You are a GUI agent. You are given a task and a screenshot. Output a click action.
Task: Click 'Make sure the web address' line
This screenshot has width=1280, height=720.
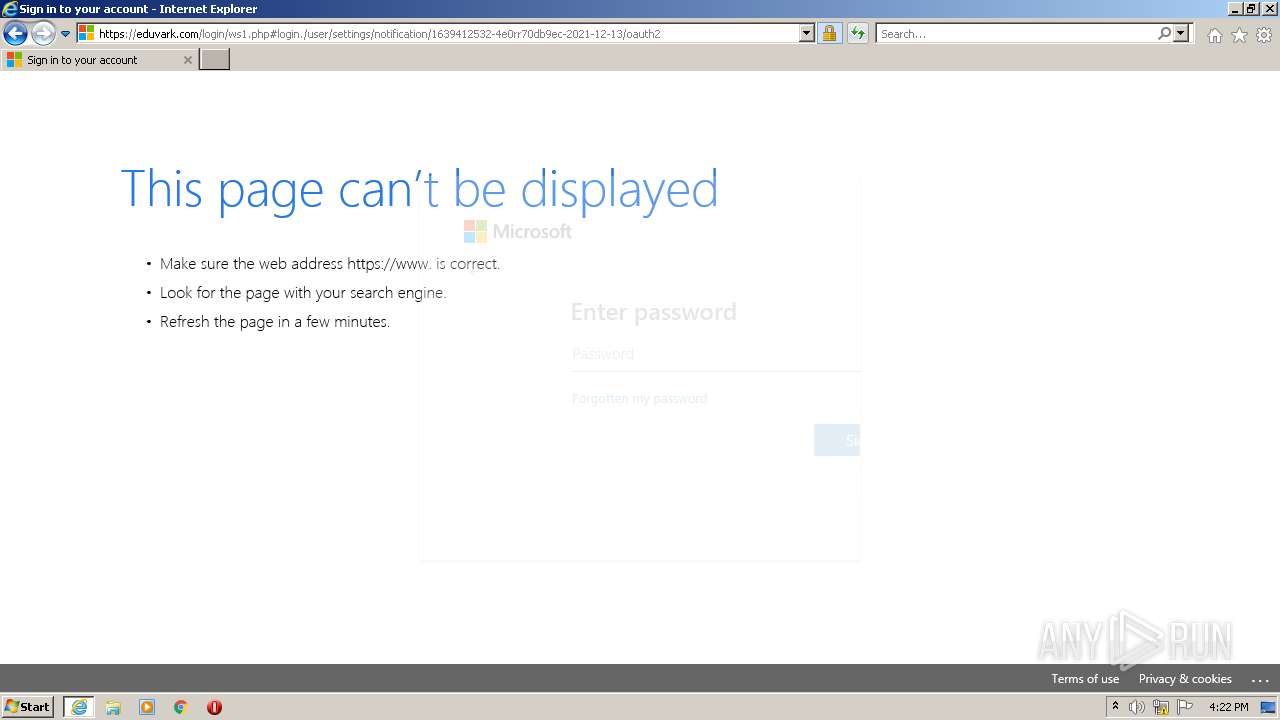click(x=330, y=264)
